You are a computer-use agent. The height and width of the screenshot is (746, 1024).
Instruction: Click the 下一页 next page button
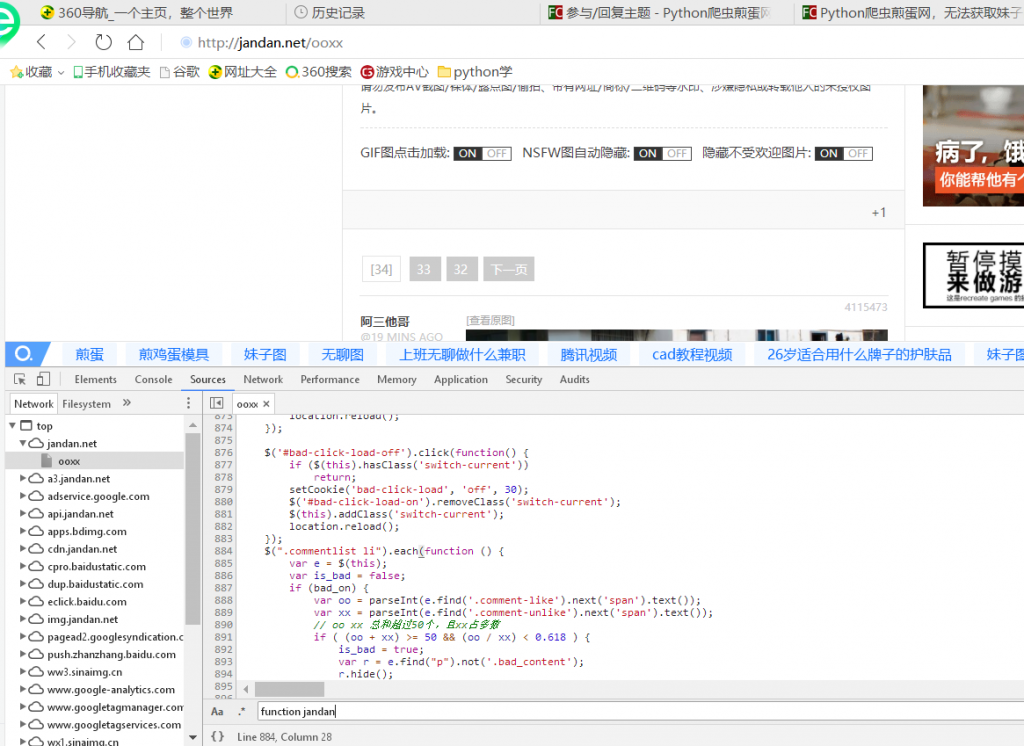(508, 269)
